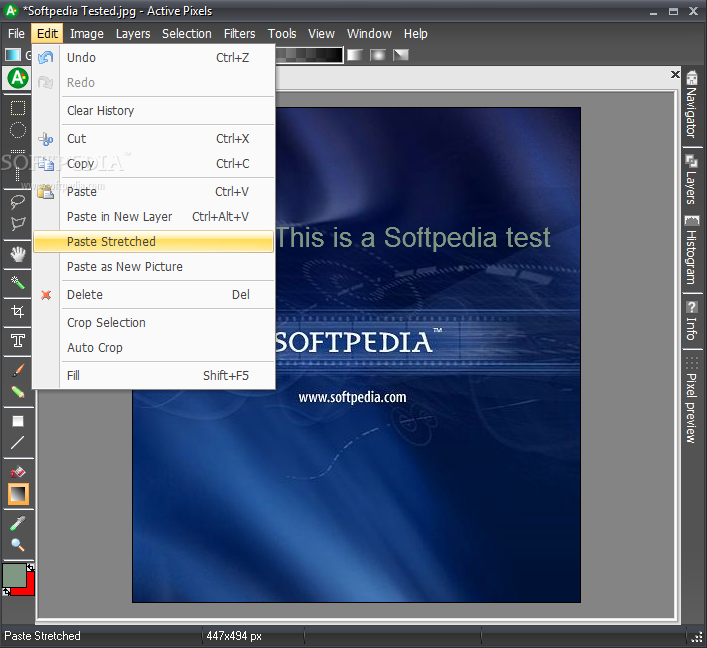Open the Window menu

coord(369,34)
